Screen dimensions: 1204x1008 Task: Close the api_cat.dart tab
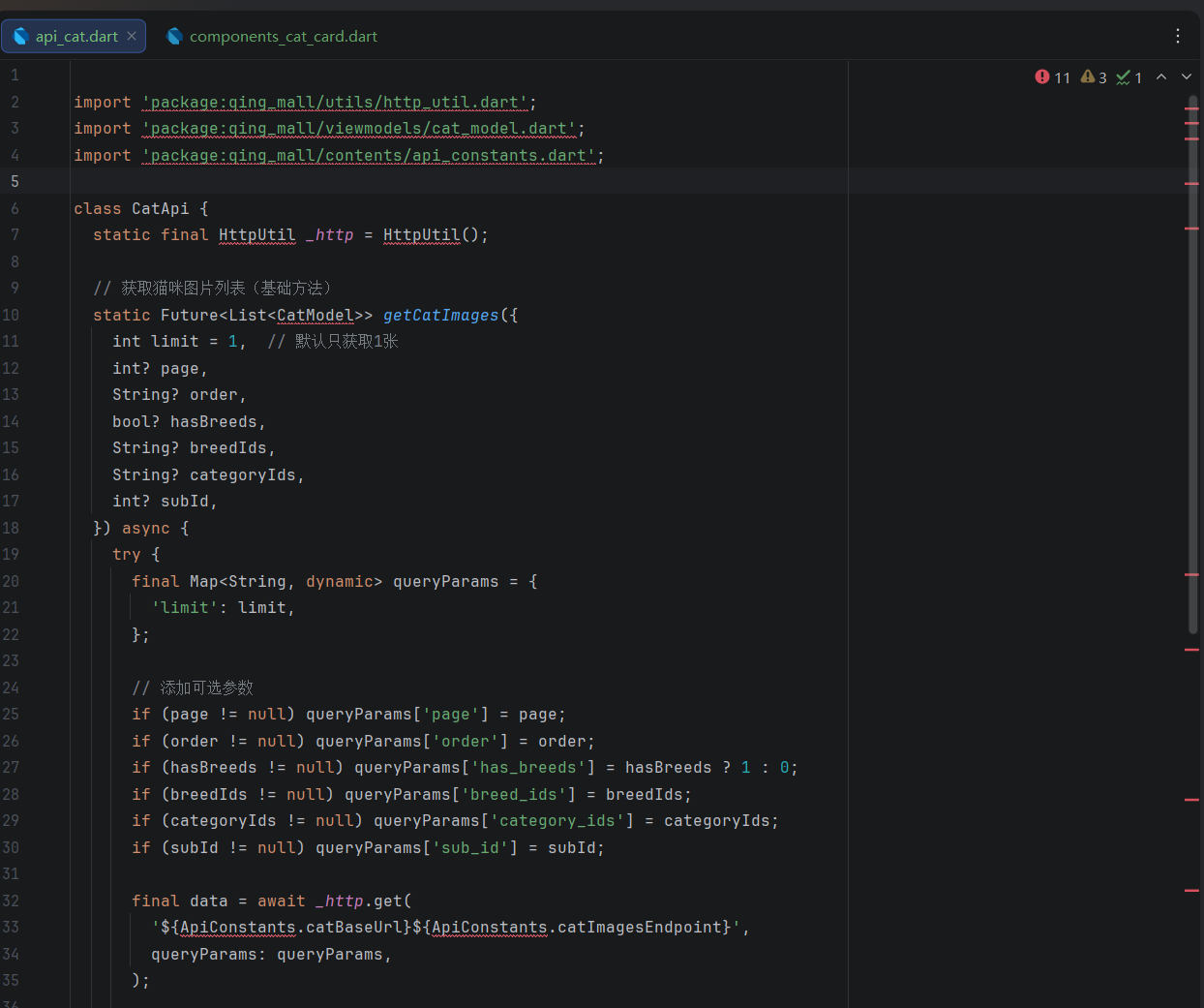(132, 36)
